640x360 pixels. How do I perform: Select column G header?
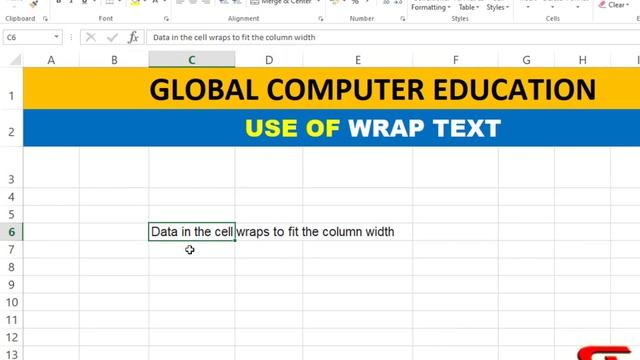coord(527,60)
